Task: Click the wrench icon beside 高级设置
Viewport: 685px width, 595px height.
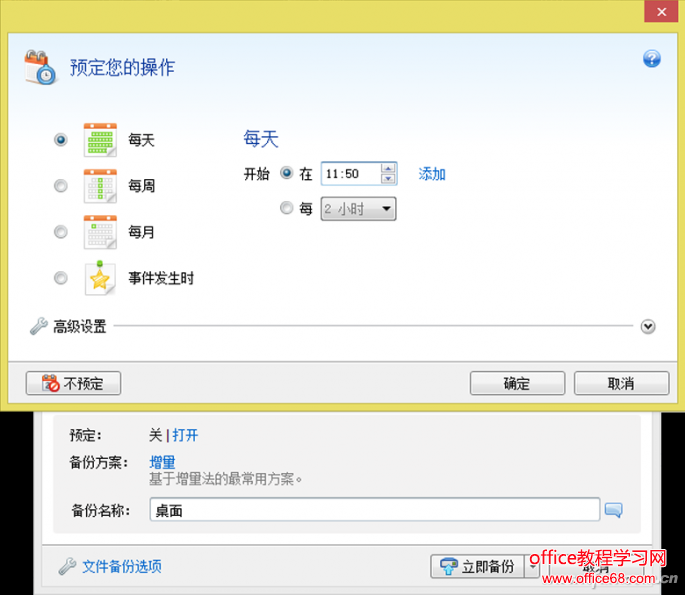Action: (39, 326)
